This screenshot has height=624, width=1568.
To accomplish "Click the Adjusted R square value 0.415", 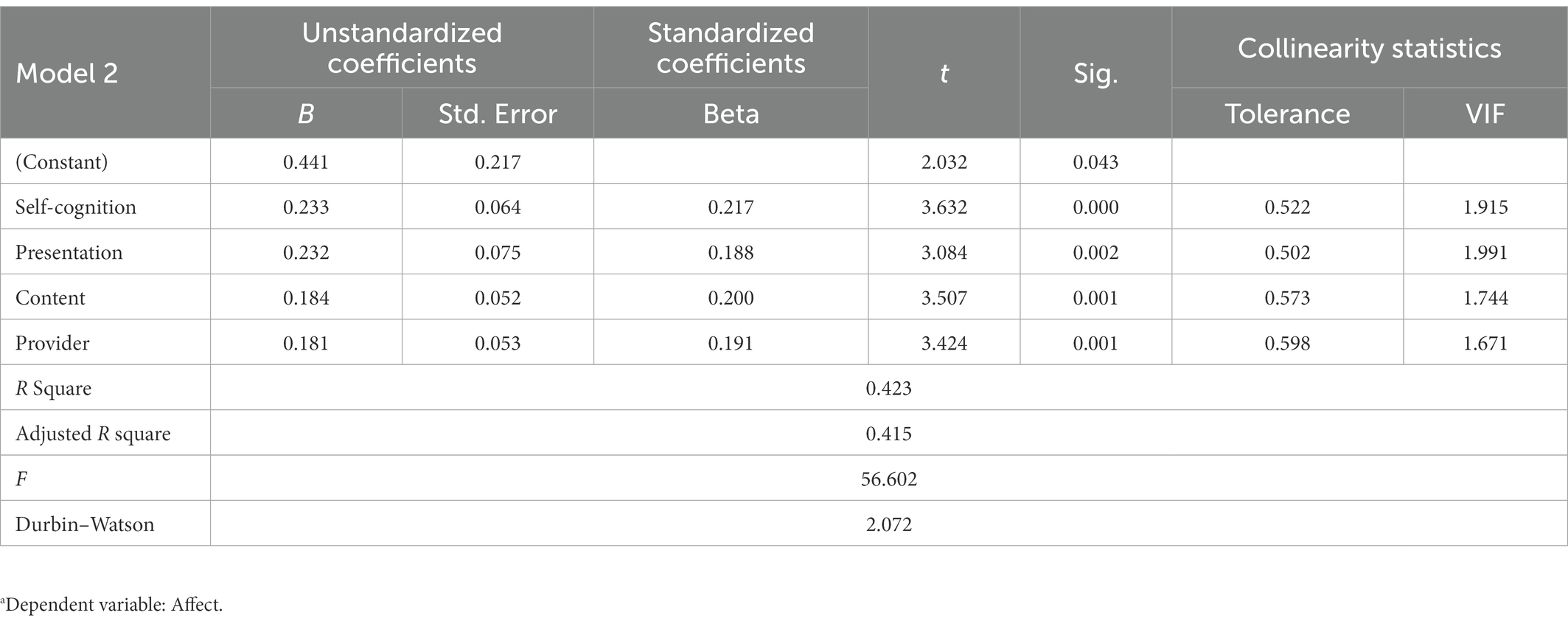I will click(888, 434).
